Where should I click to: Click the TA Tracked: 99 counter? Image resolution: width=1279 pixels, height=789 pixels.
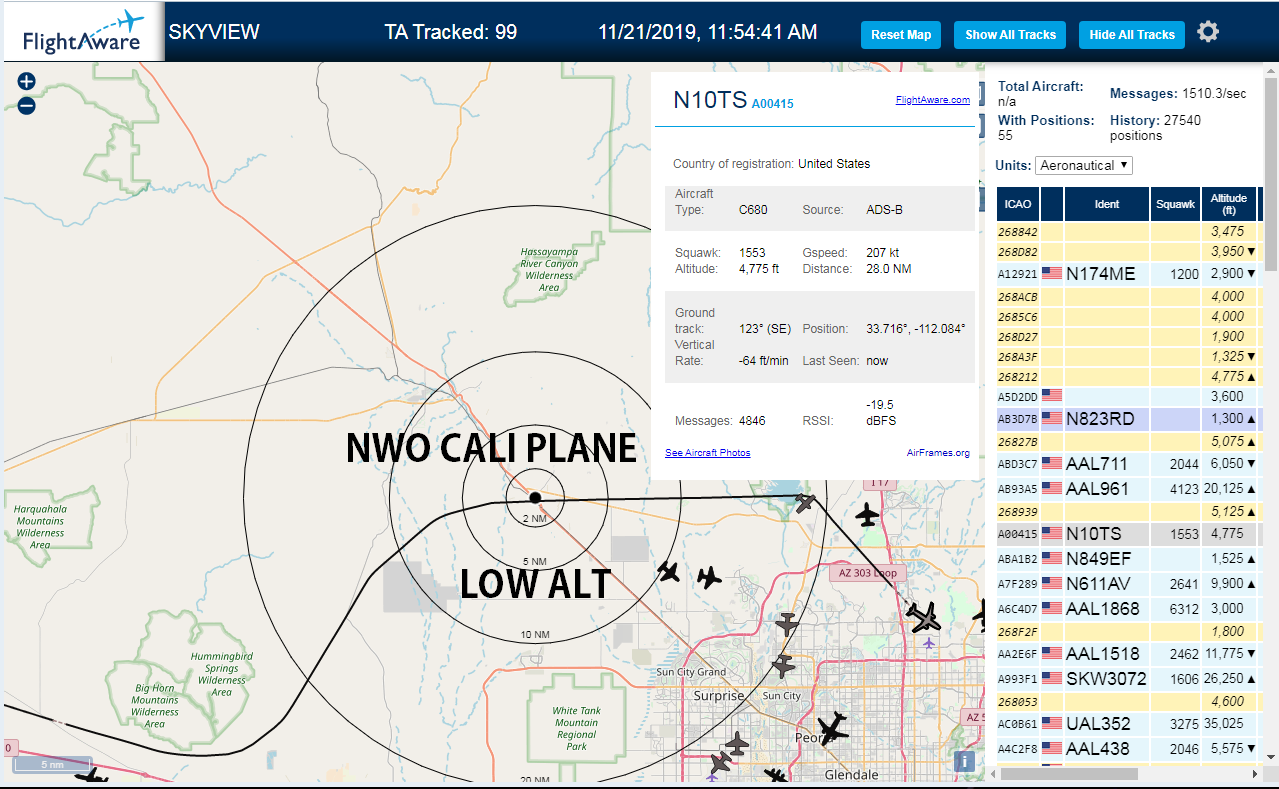451,32
